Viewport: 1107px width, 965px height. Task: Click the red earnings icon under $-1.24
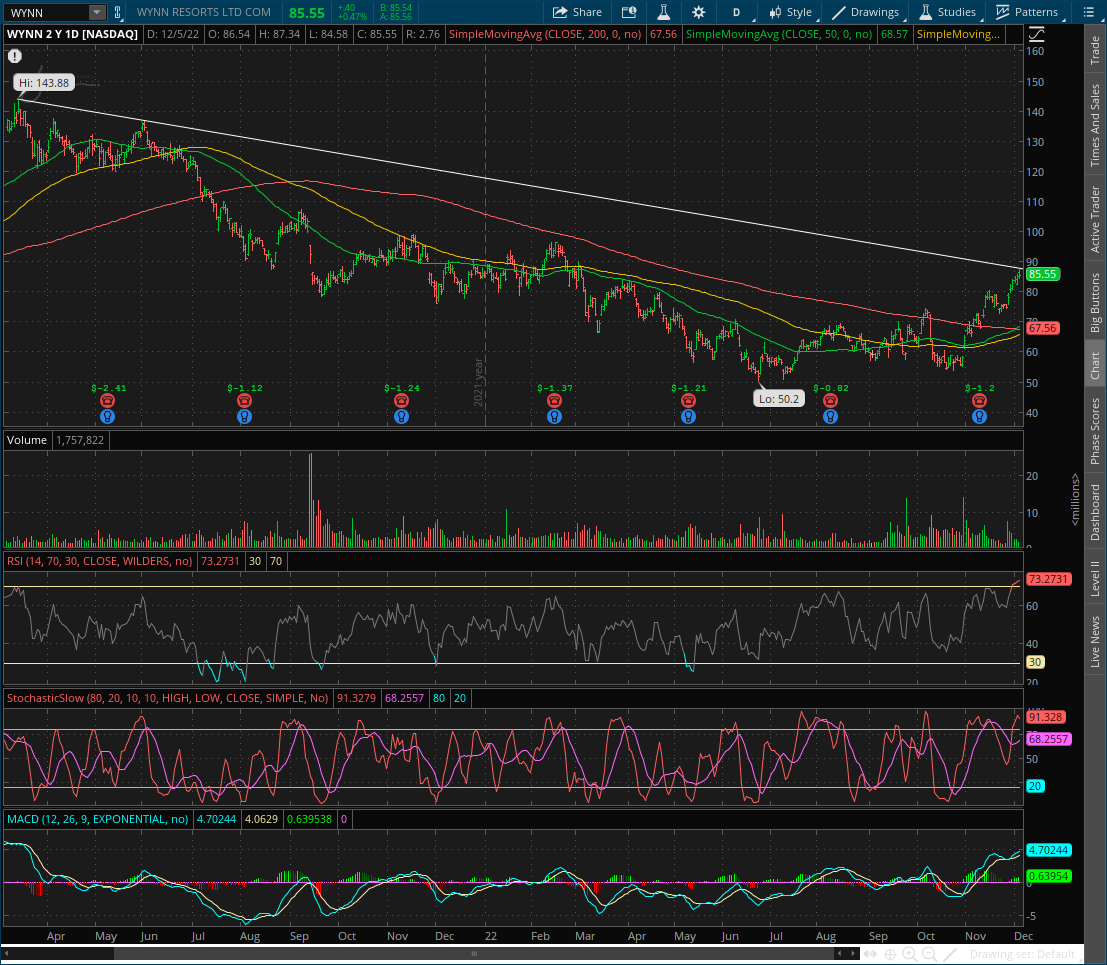(401, 401)
